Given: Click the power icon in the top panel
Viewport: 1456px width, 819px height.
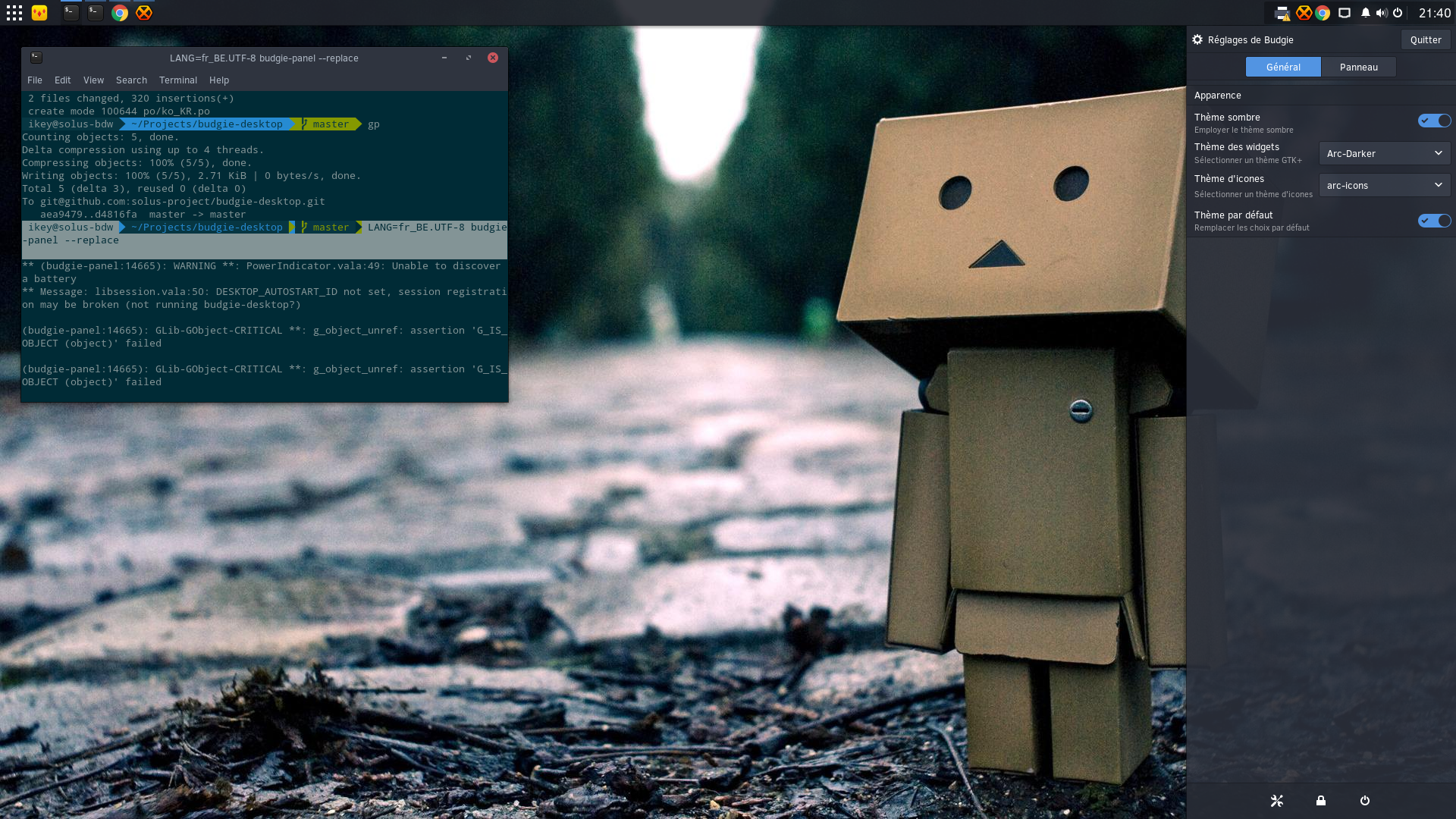Looking at the screenshot, I should (1398, 13).
